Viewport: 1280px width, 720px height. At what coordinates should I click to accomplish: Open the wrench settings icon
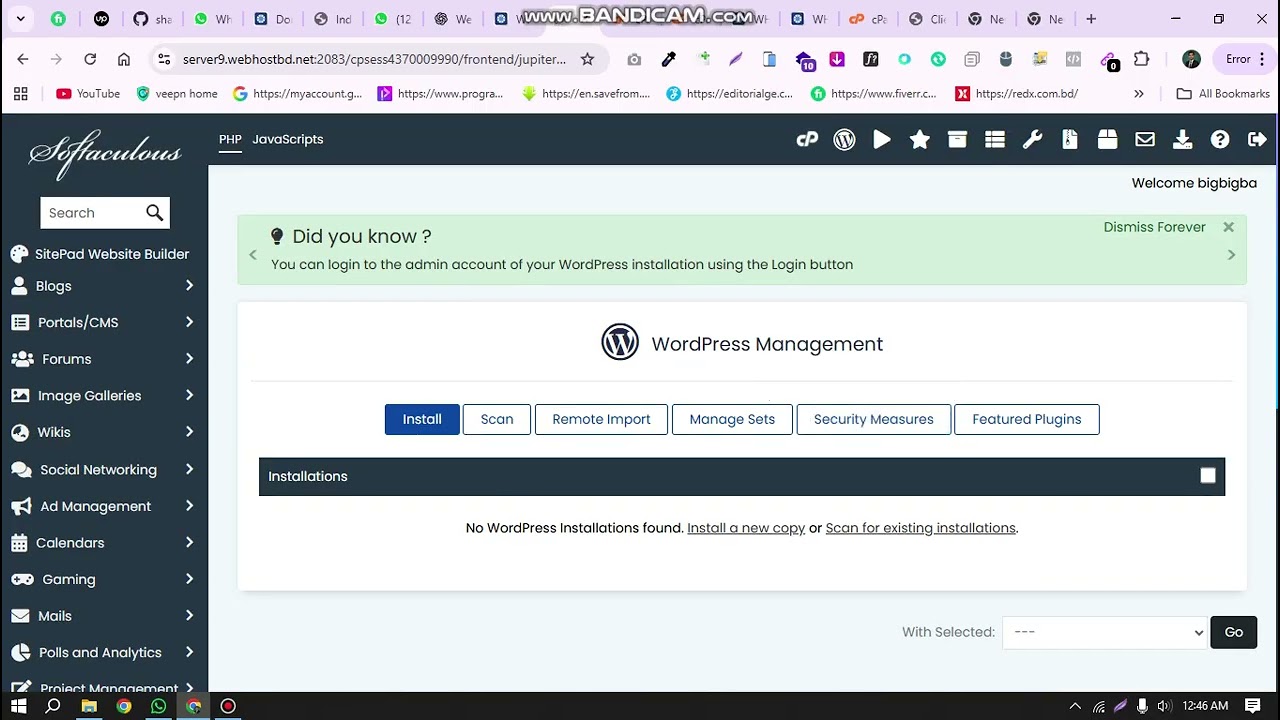(x=1032, y=140)
